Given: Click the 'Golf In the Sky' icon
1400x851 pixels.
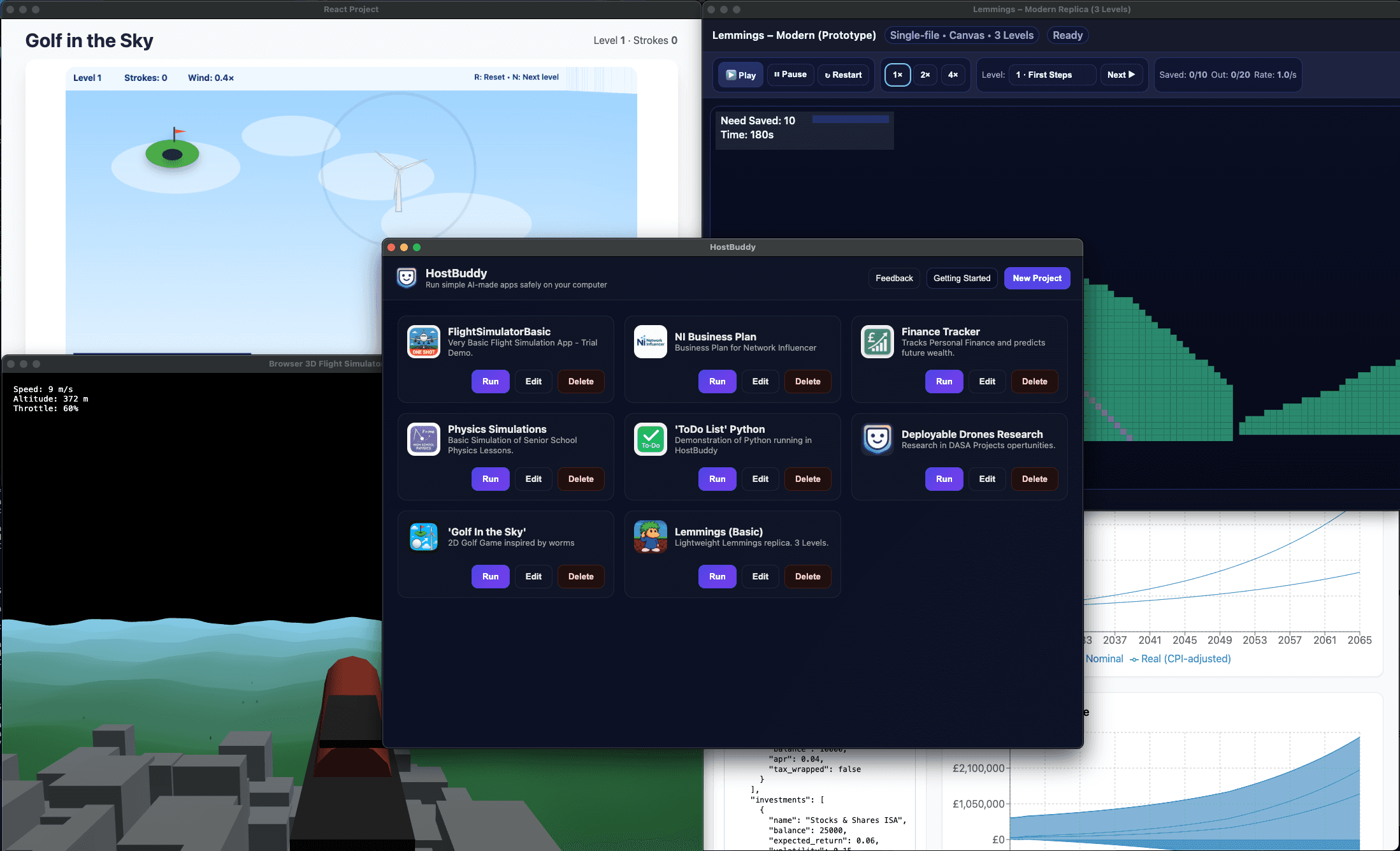Looking at the screenshot, I should pyautogui.click(x=424, y=537).
